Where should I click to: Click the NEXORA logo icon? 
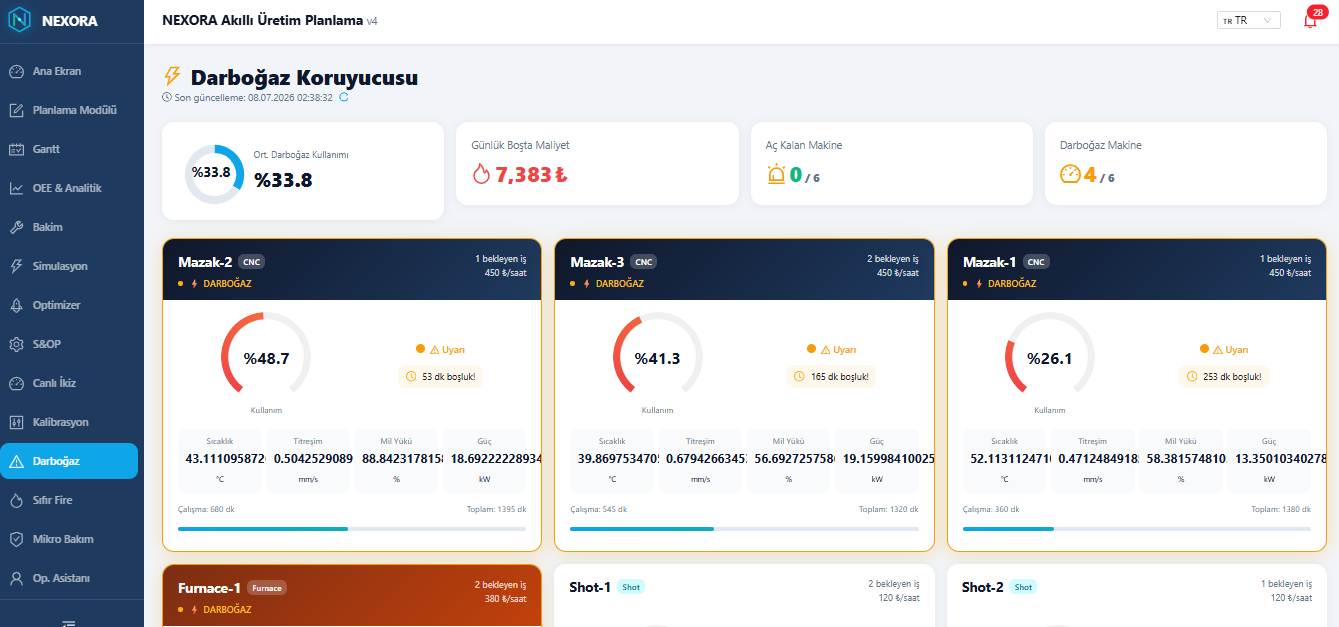coord(21,20)
